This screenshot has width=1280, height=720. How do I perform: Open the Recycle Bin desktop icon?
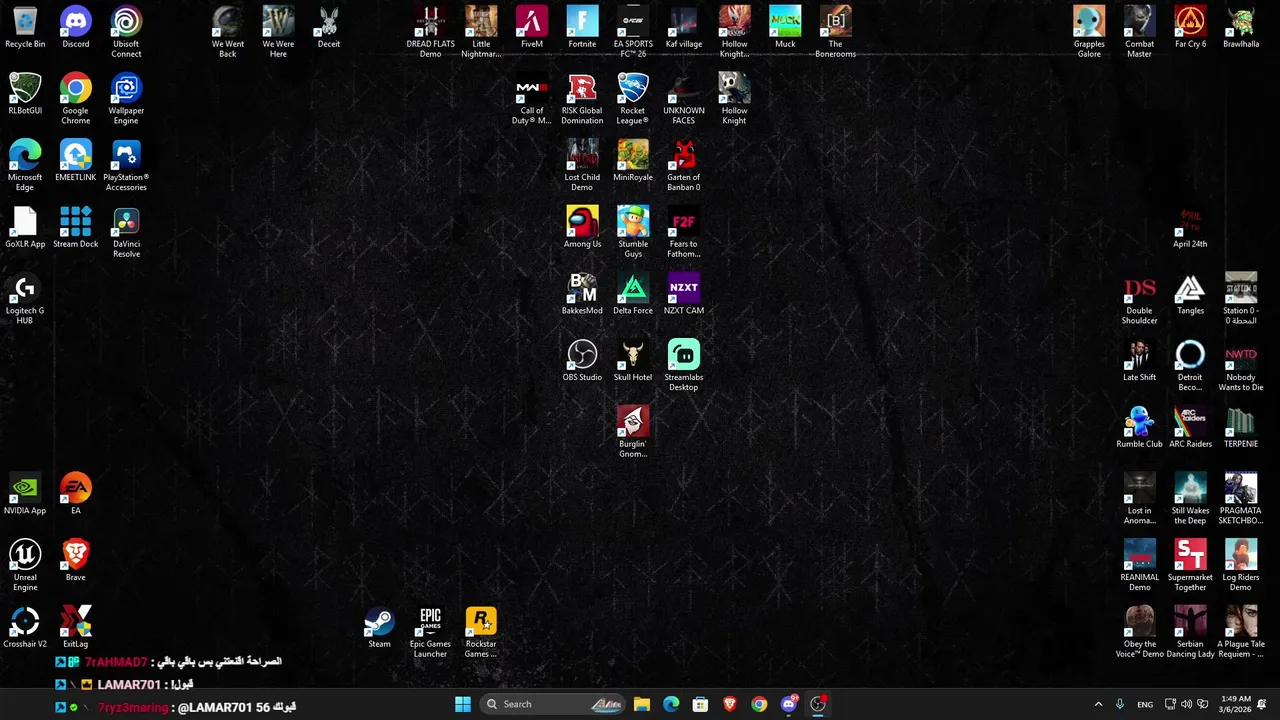pyautogui.click(x=25, y=28)
